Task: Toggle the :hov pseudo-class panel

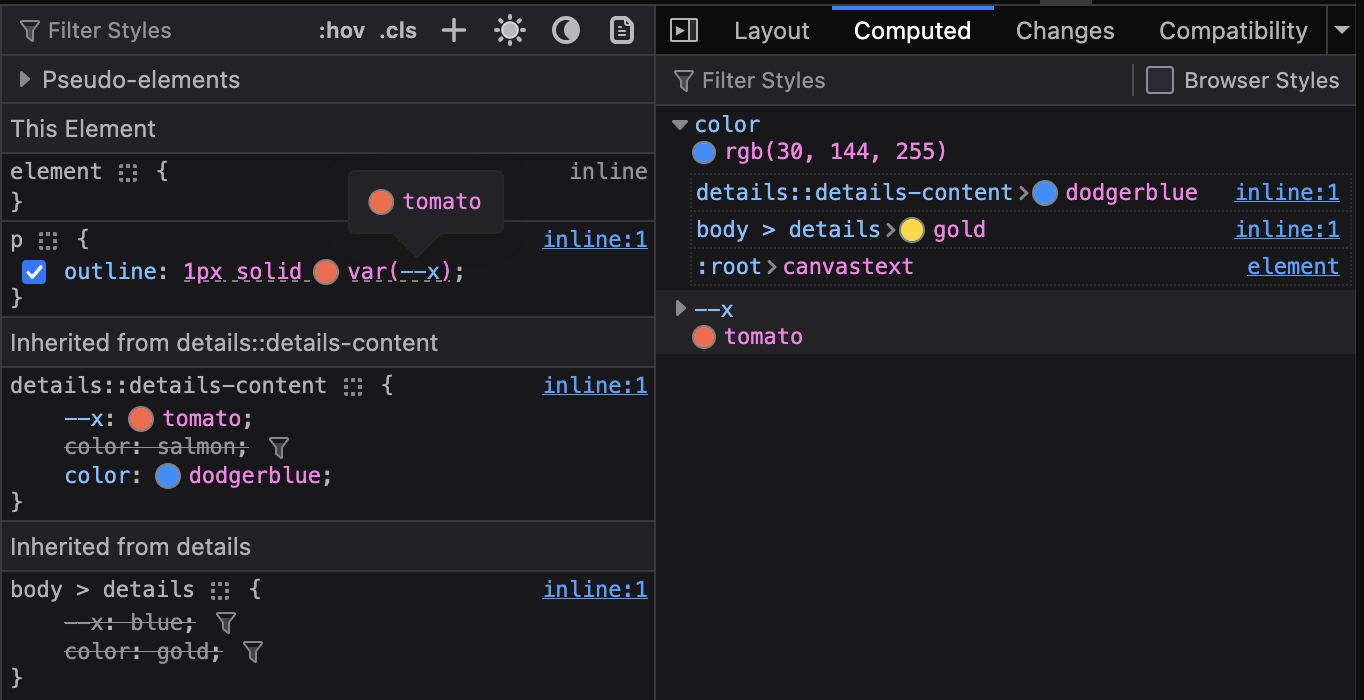Action: coord(341,31)
